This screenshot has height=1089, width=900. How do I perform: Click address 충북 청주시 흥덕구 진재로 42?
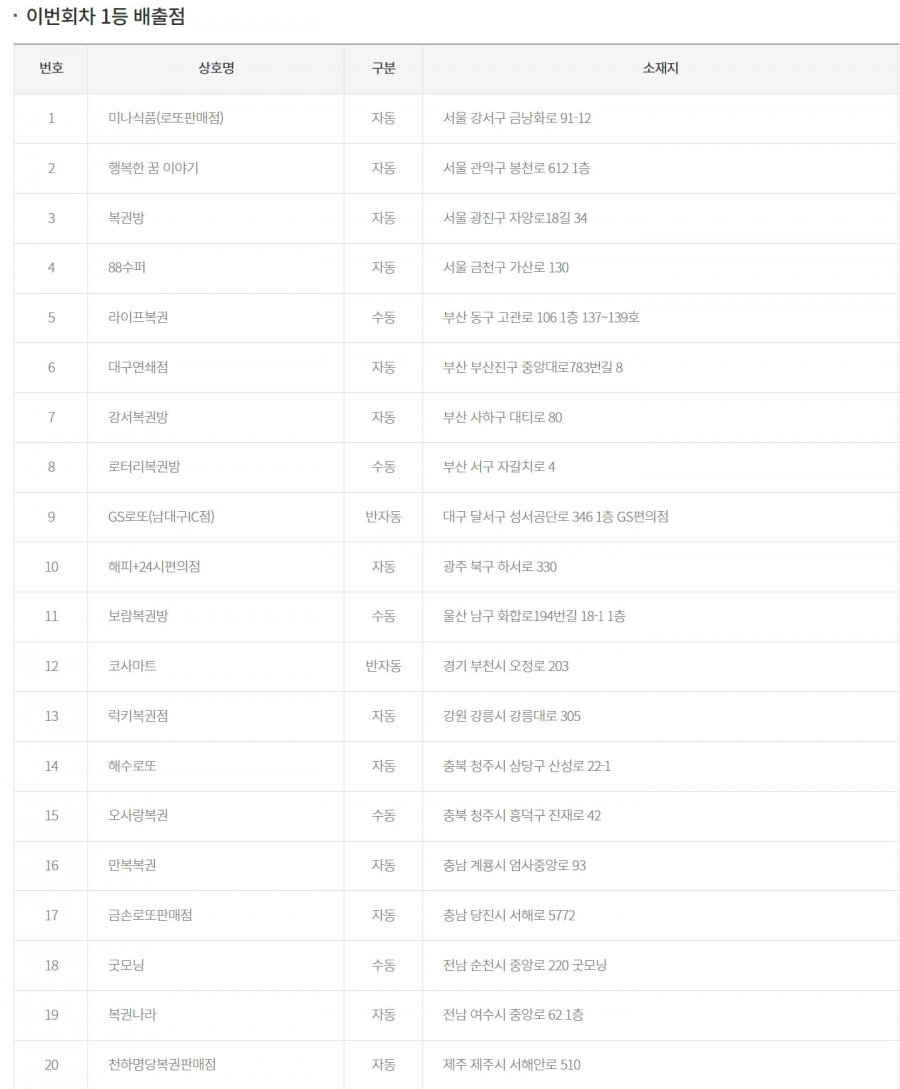522,815
